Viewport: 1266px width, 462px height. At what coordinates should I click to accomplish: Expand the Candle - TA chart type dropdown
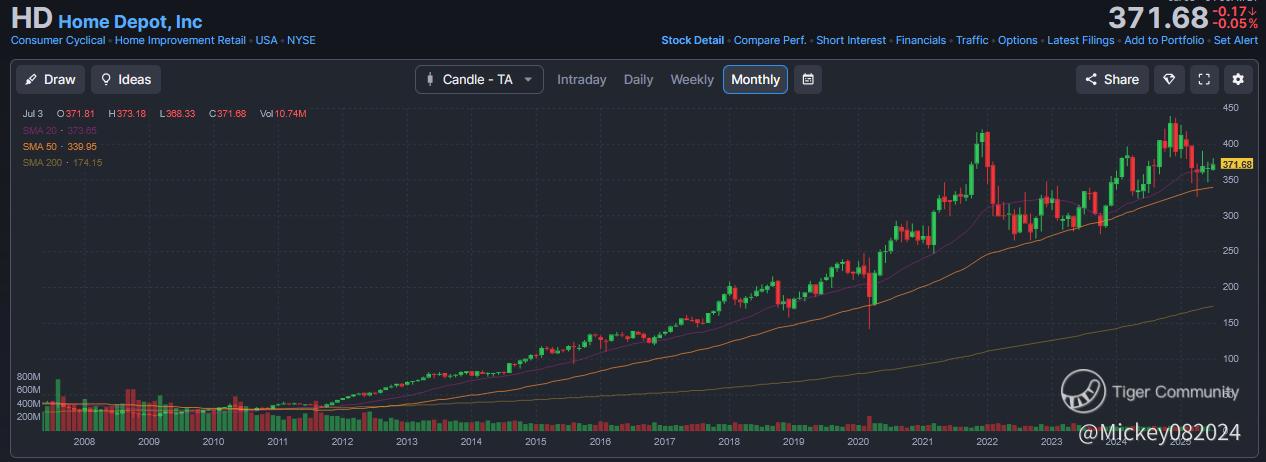(479, 79)
